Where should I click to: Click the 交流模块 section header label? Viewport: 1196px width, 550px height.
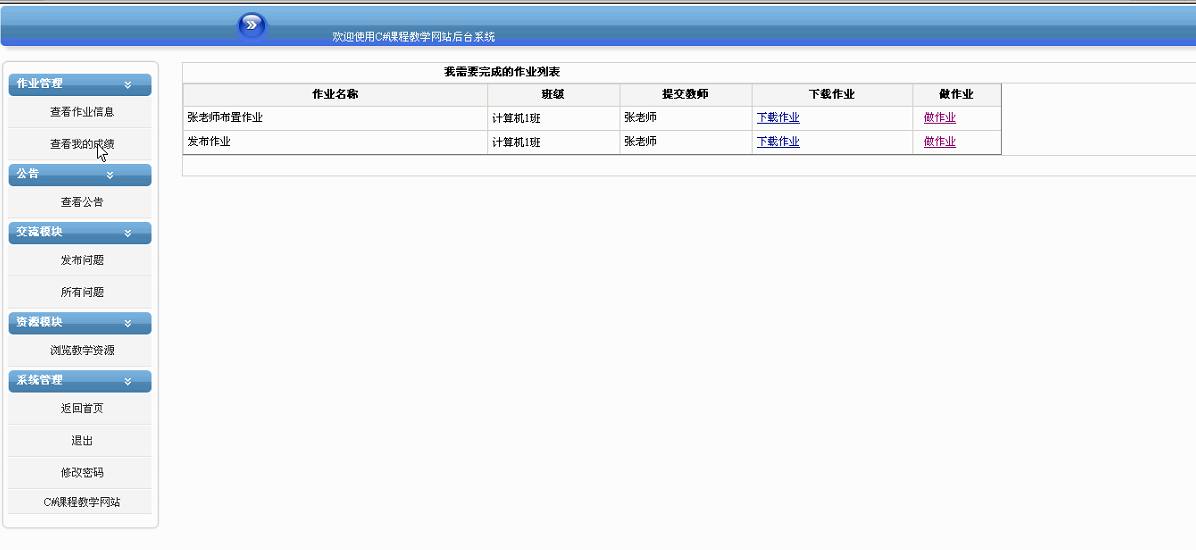[40, 232]
